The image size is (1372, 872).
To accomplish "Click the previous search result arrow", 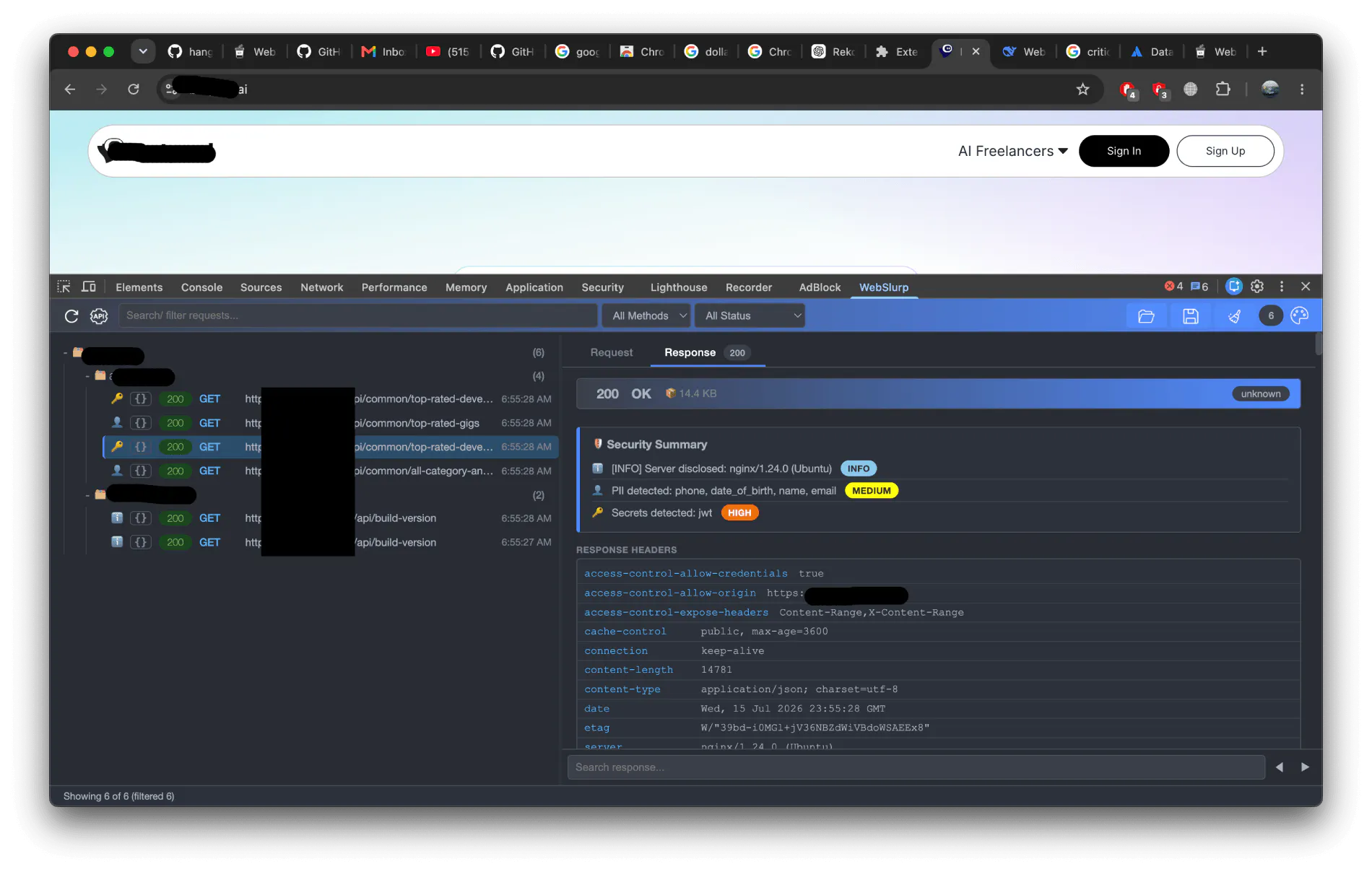I will click(1280, 767).
